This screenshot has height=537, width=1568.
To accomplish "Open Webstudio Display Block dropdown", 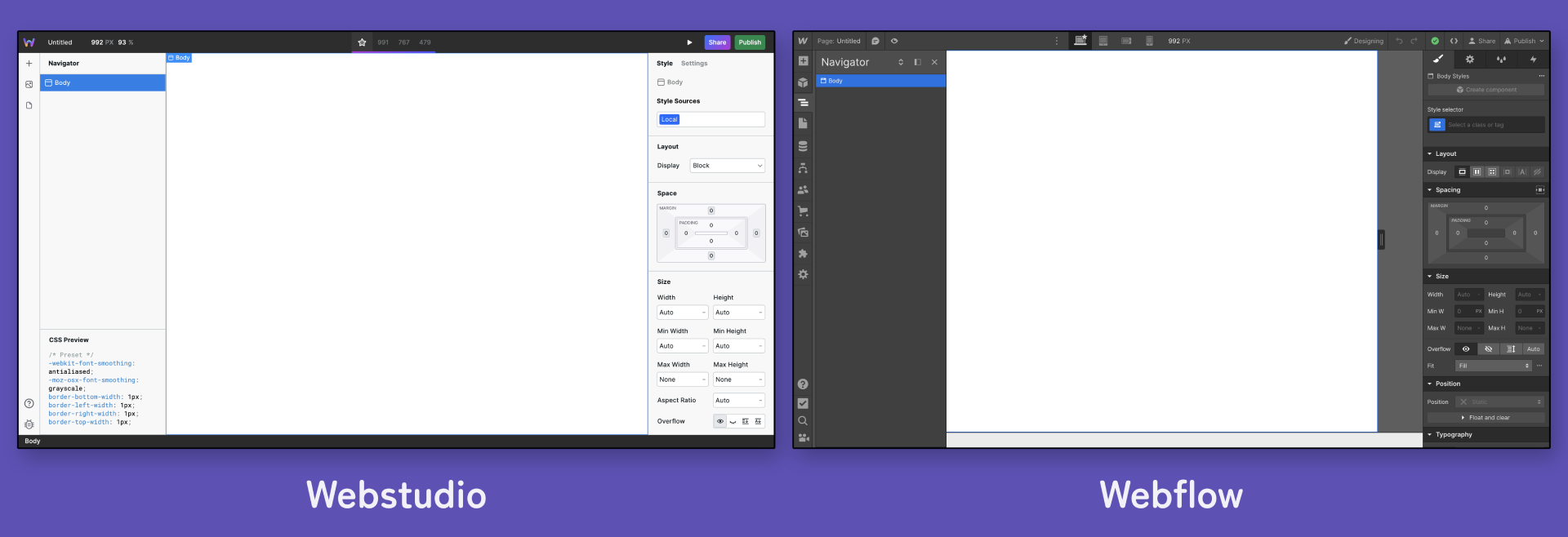I will coord(727,166).
